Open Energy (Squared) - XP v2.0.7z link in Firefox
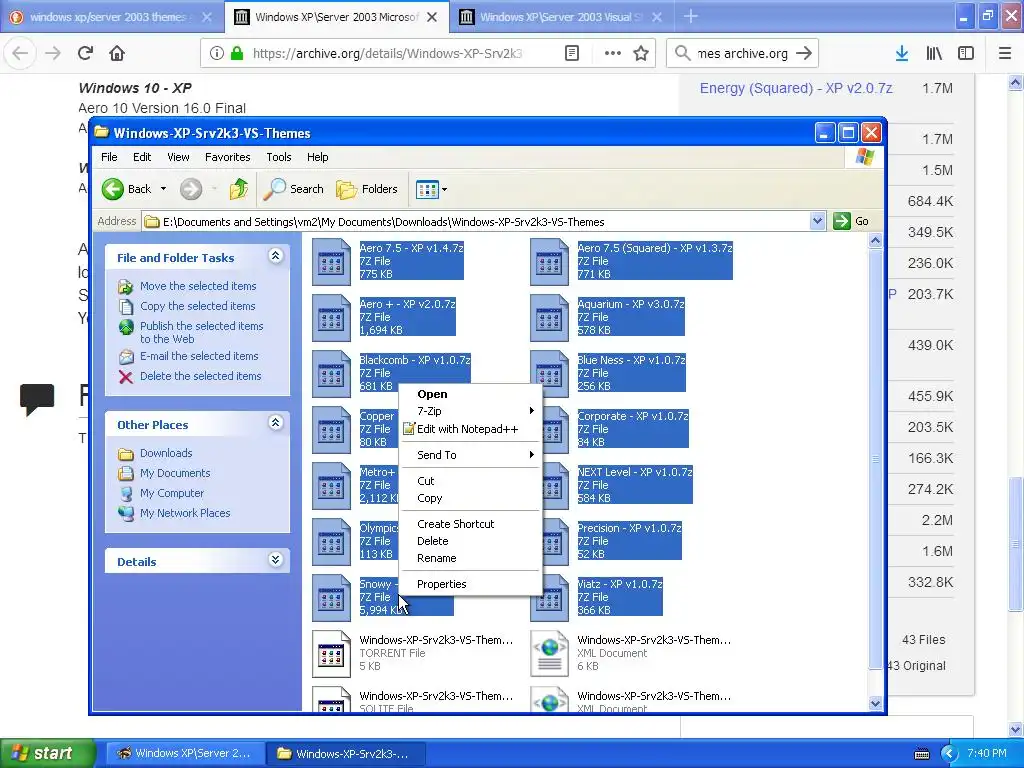This screenshot has width=1024, height=768. (795, 88)
